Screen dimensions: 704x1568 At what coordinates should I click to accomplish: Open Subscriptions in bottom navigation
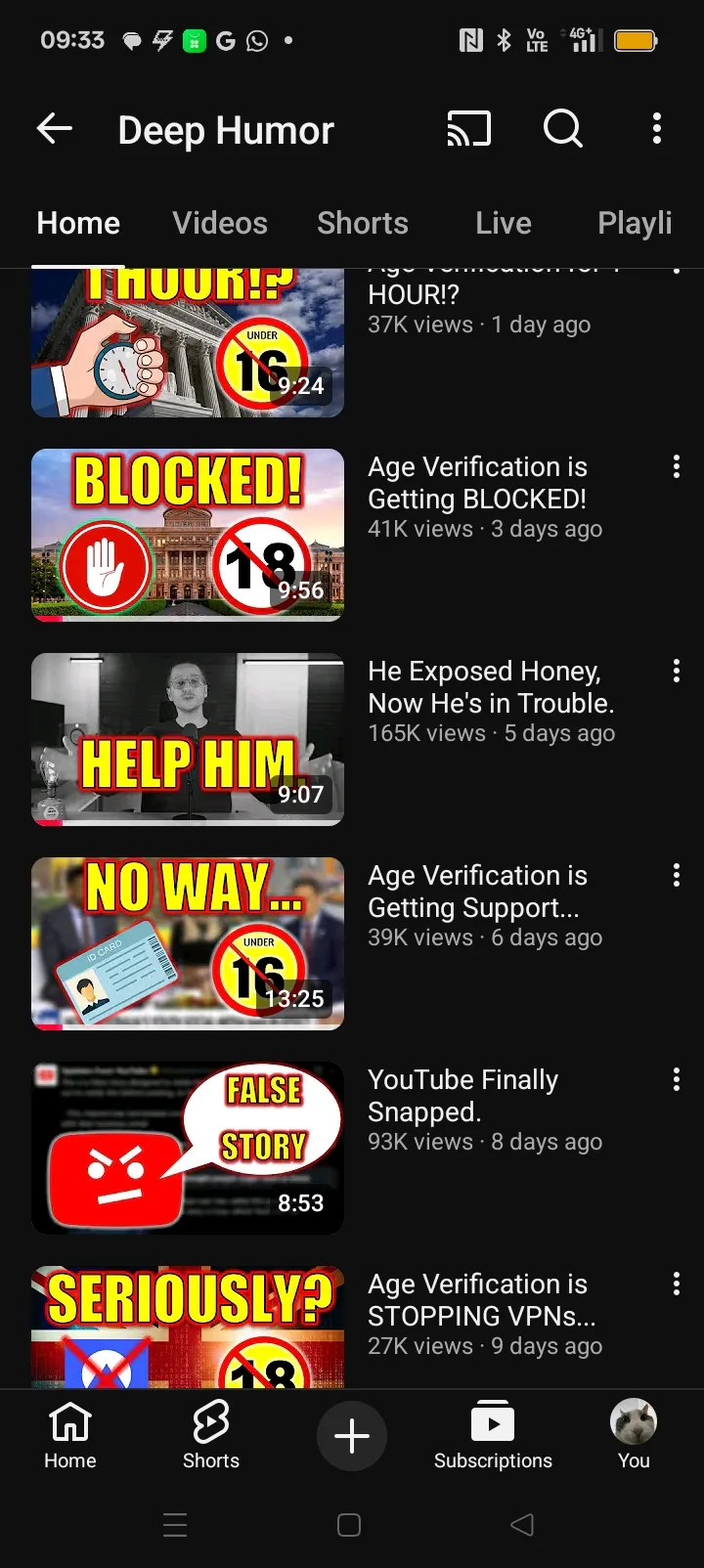click(493, 1434)
